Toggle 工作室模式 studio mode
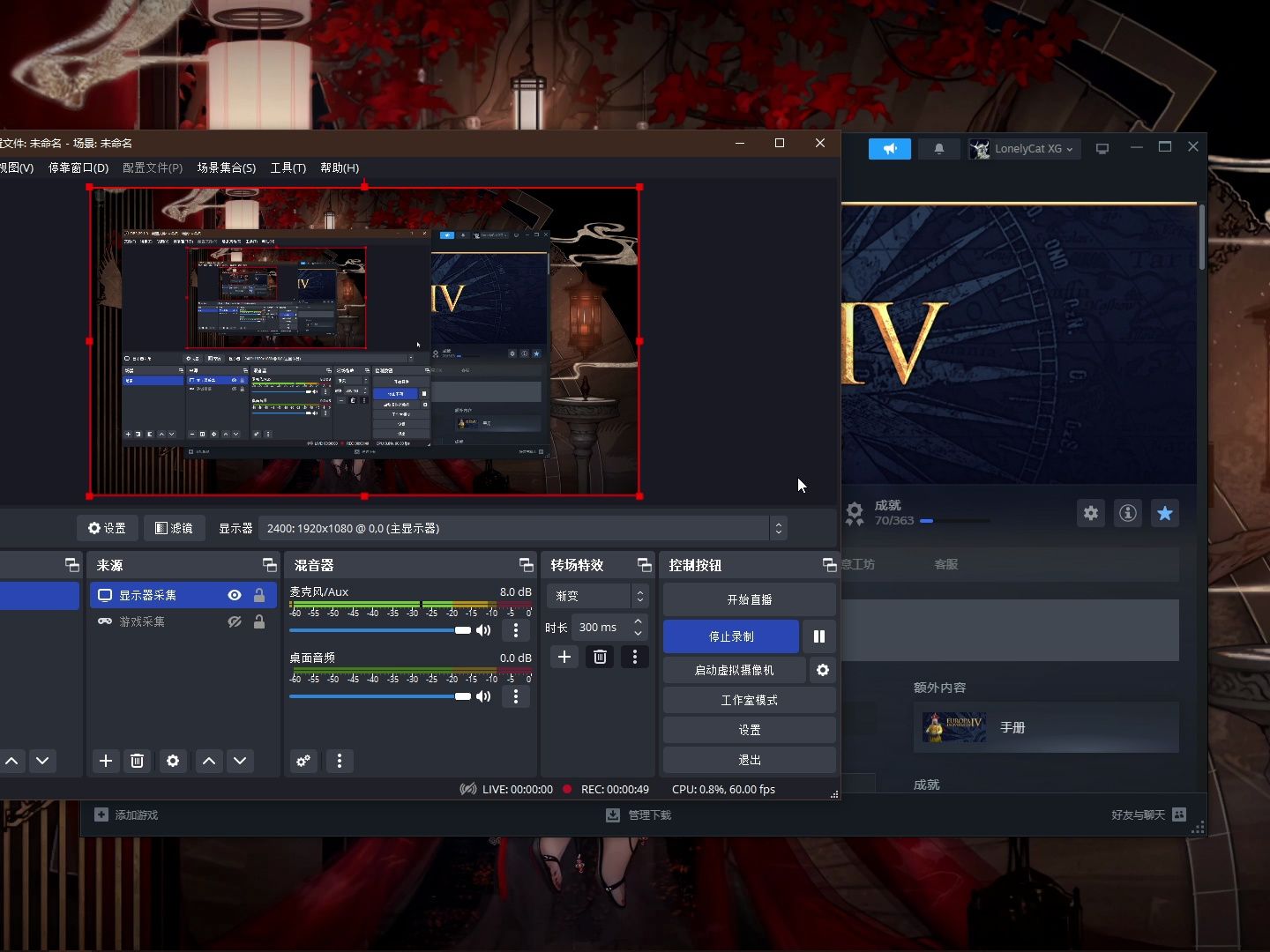Screen dimensions: 1270x952 [x=750, y=700]
